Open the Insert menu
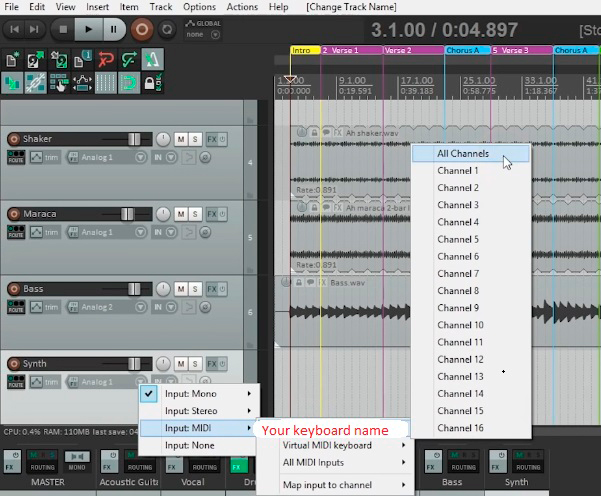Viewport: 601px width, 496px height. click(97, 7)
